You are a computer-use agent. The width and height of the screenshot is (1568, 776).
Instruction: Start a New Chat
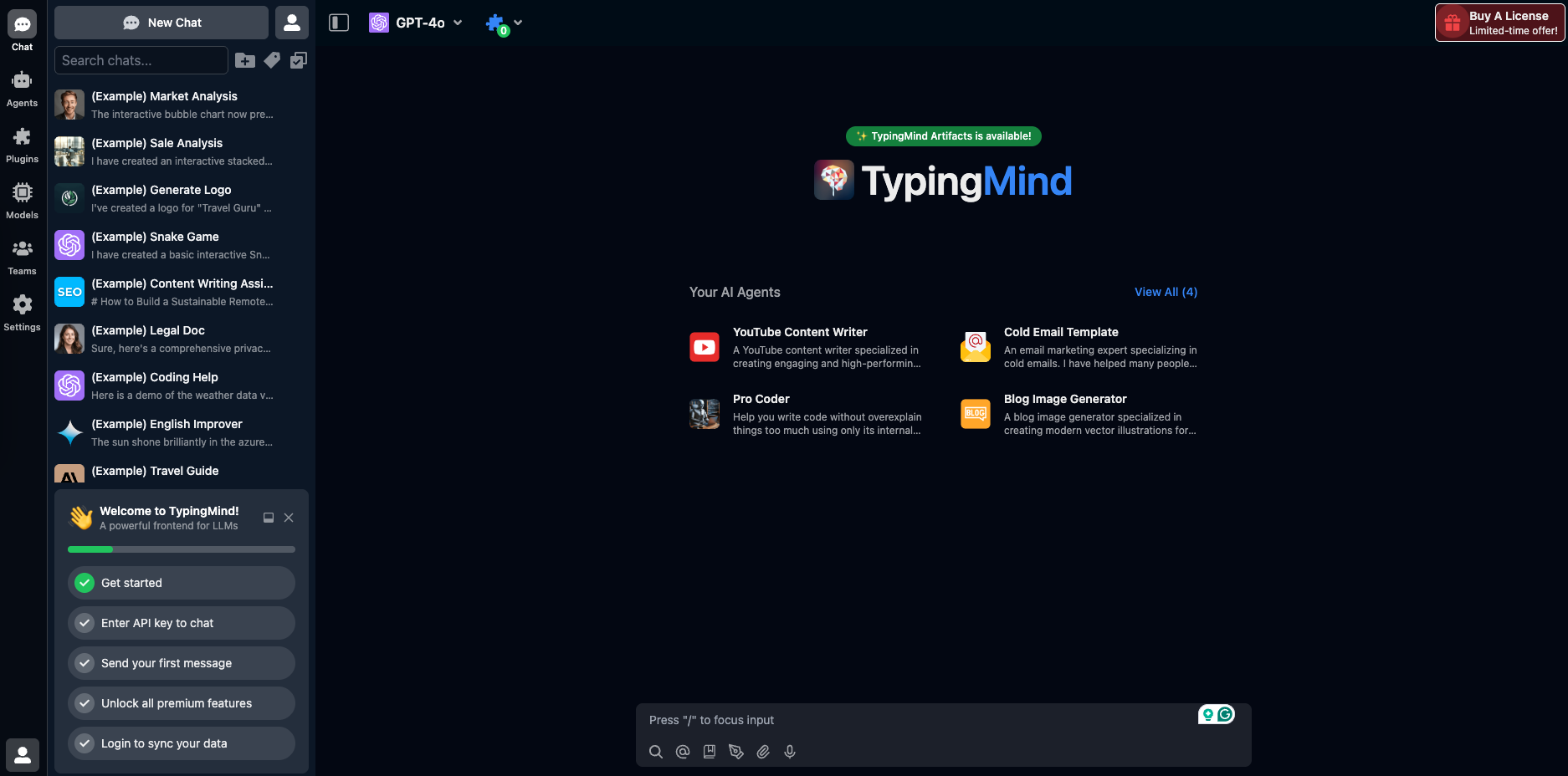point(161,23)
